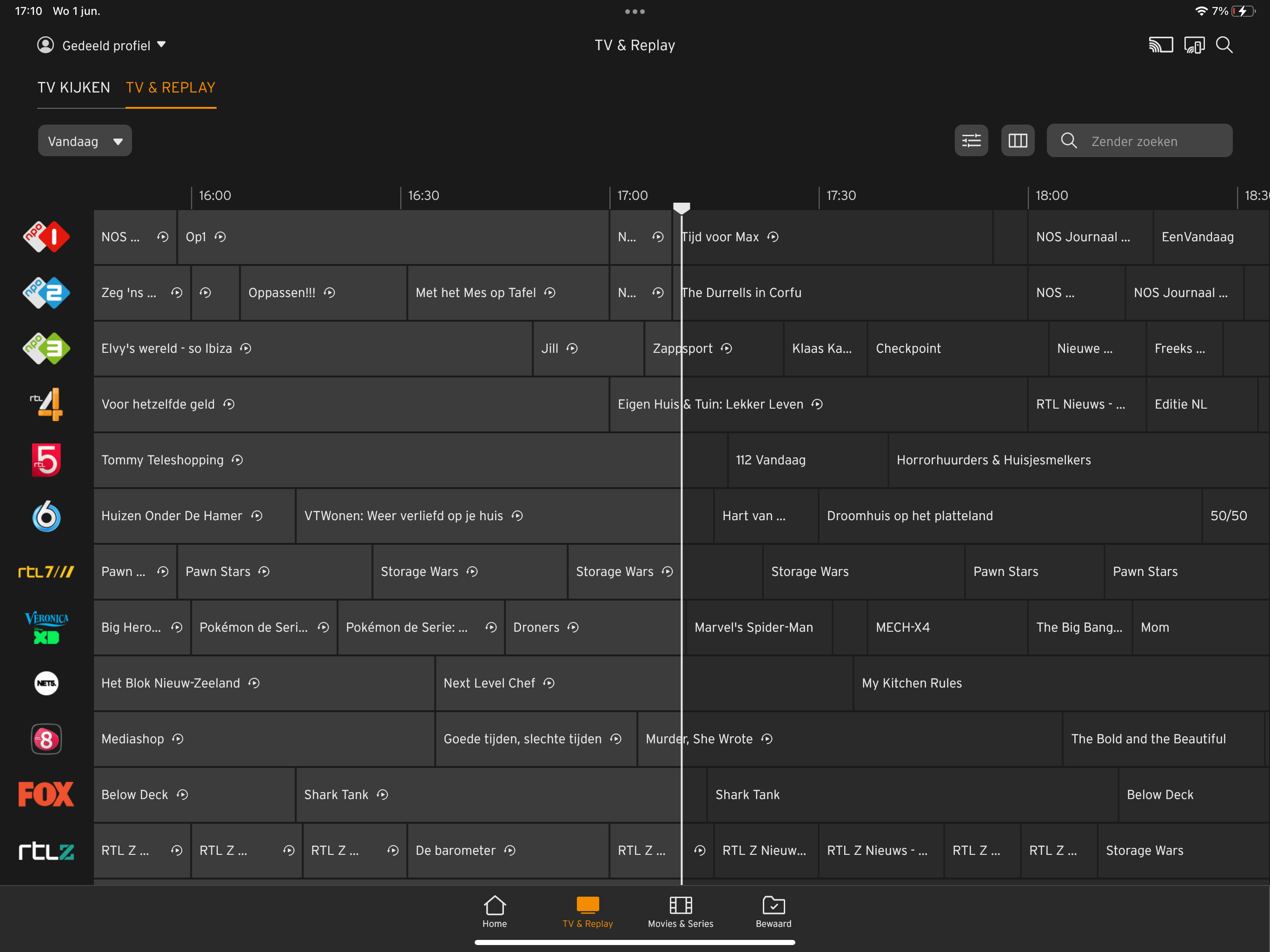Open the RTL Z channel logo
This screenshot has width=1270, height=952.
tap(46, 850)
